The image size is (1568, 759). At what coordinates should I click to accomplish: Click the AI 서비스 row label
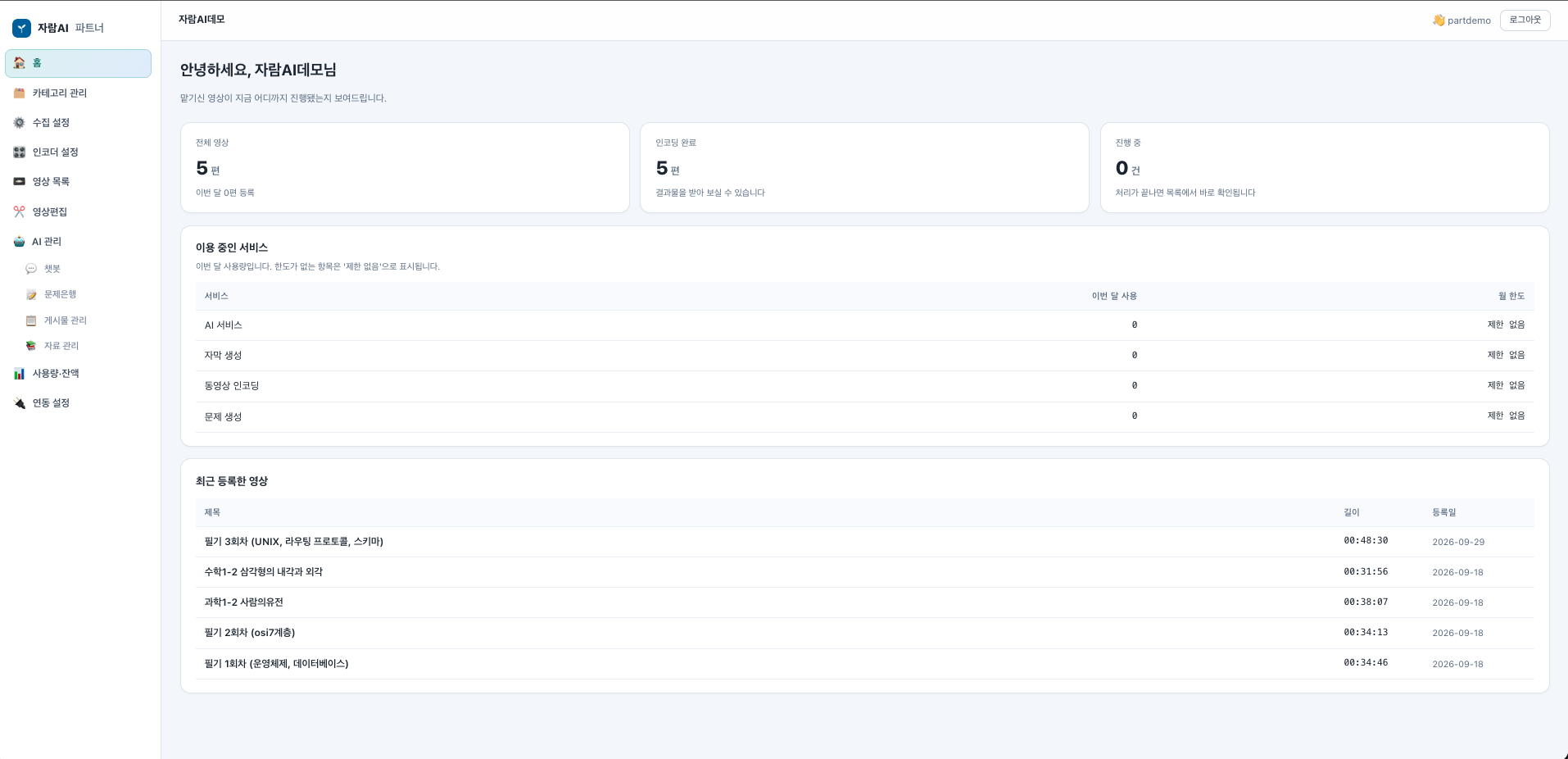[223, 325]
